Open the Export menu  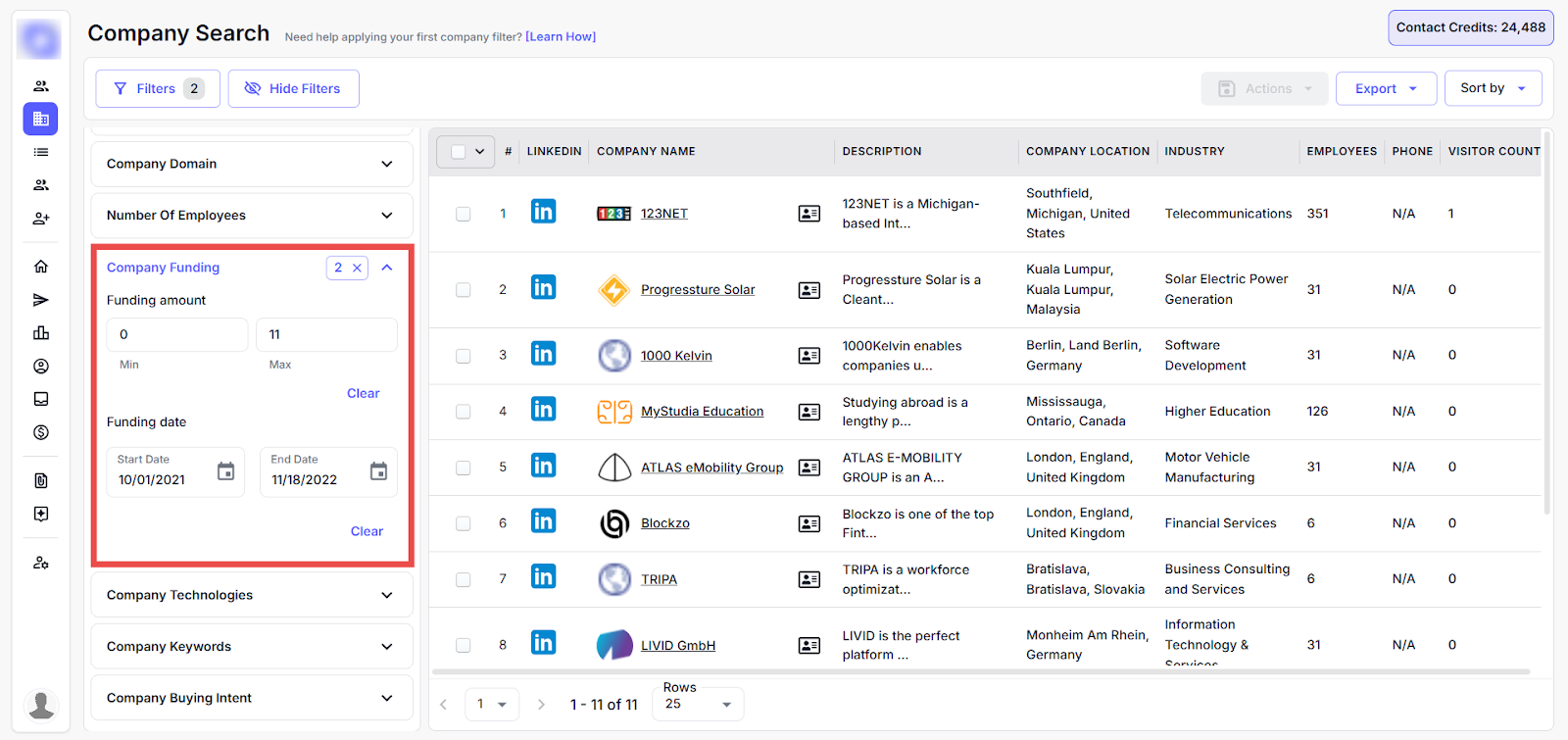click(x=1386, y=88)
